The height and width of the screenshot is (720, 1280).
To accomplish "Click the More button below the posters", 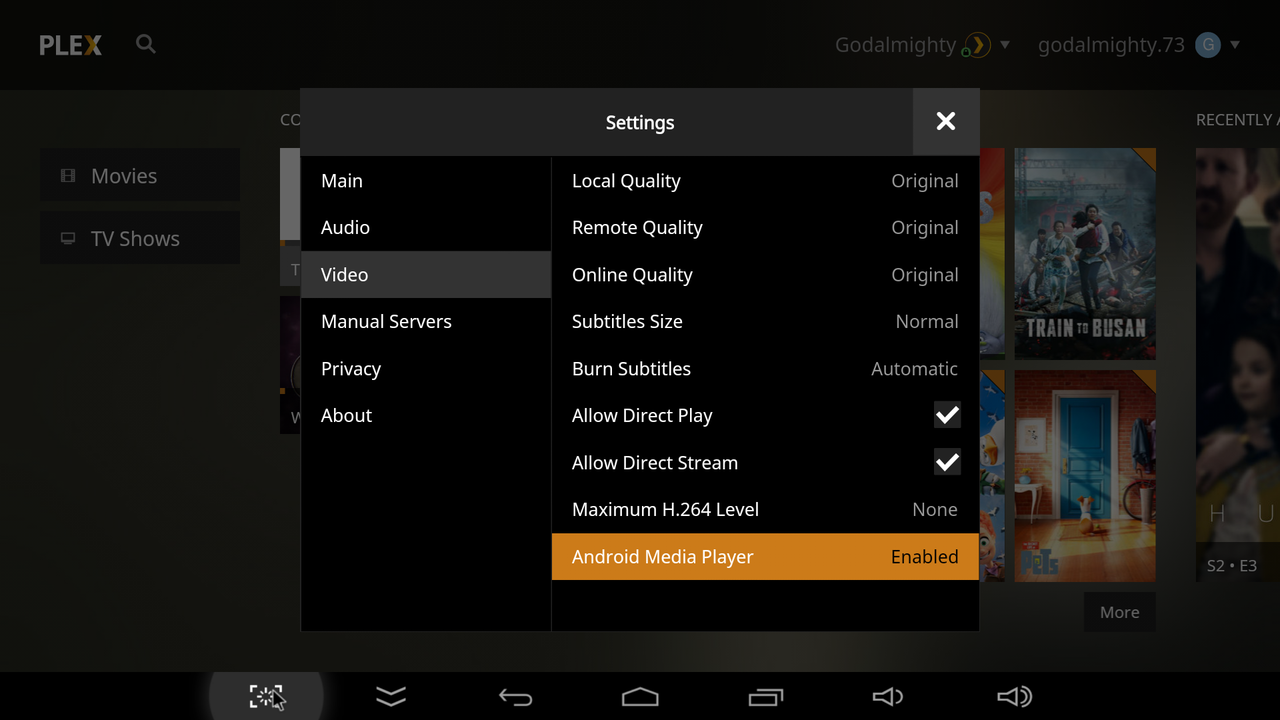I will [1120, 612].
